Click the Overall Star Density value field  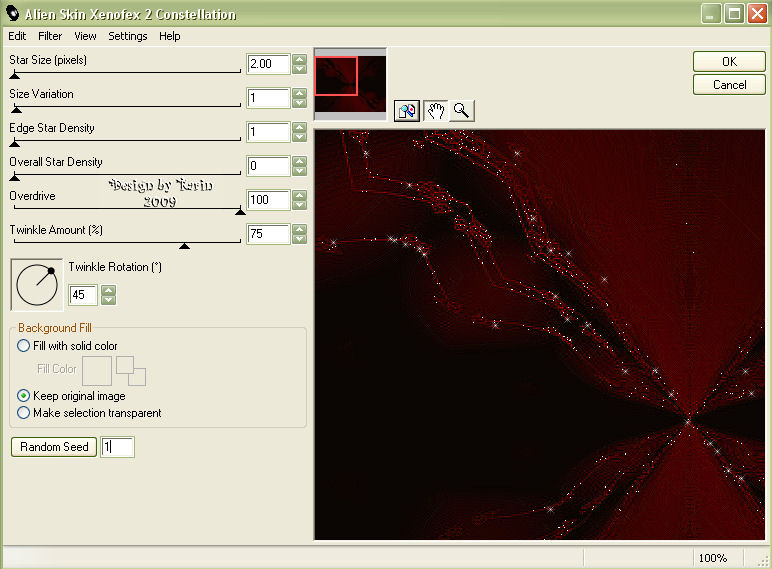point(268,166)
